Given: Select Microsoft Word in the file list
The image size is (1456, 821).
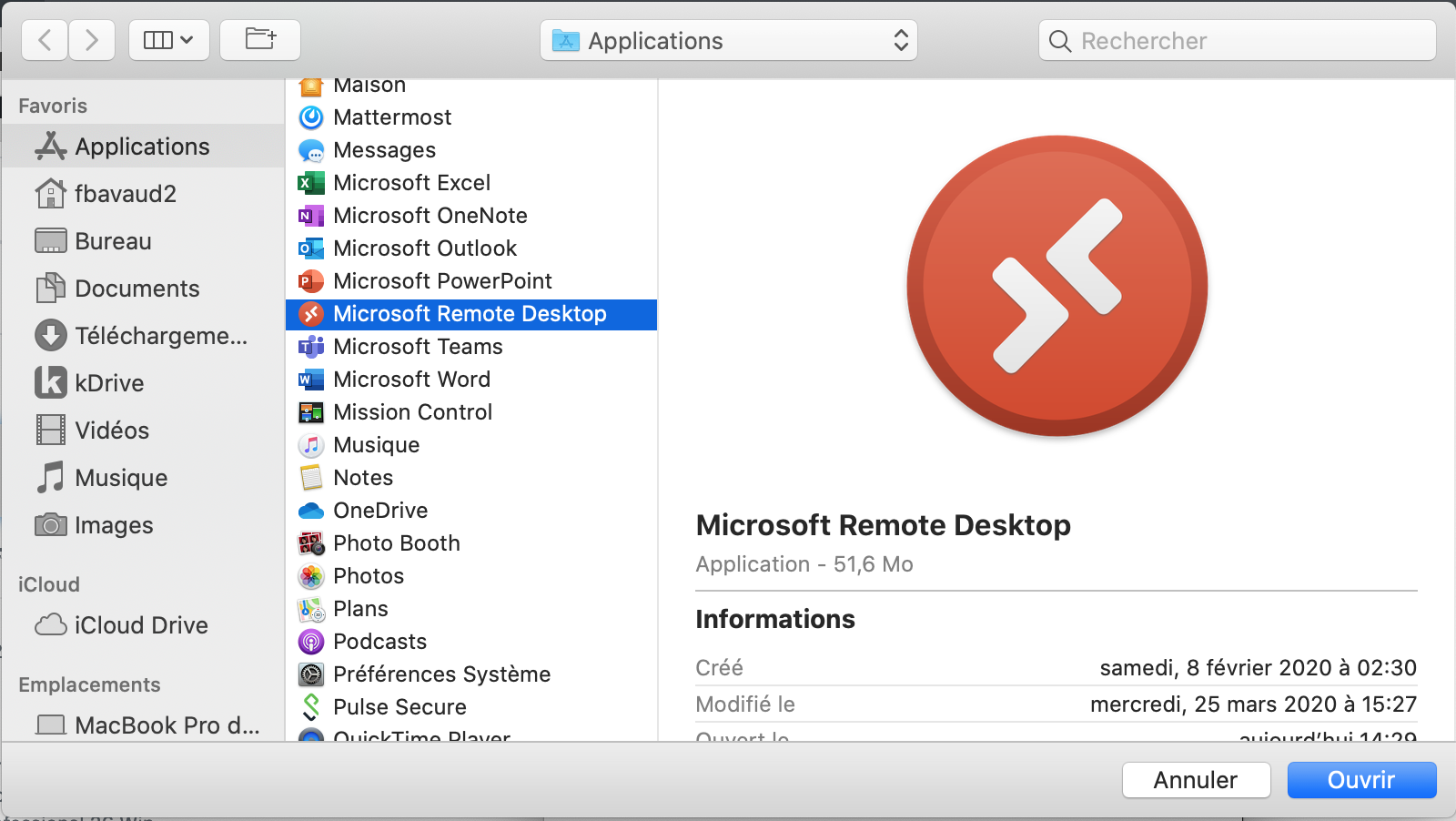Looking at the screenshot, I should pyautogui.click(x=411, y=380).
